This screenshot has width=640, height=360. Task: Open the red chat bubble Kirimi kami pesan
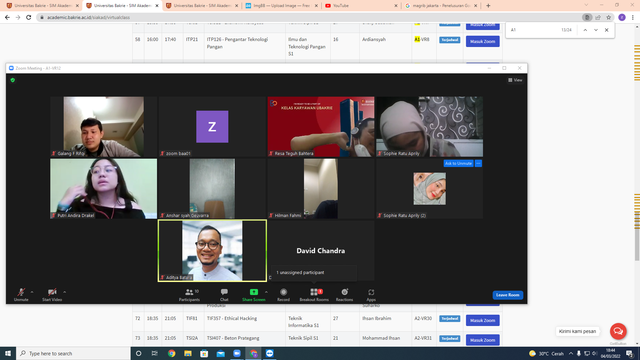click(x=618, y=331)
